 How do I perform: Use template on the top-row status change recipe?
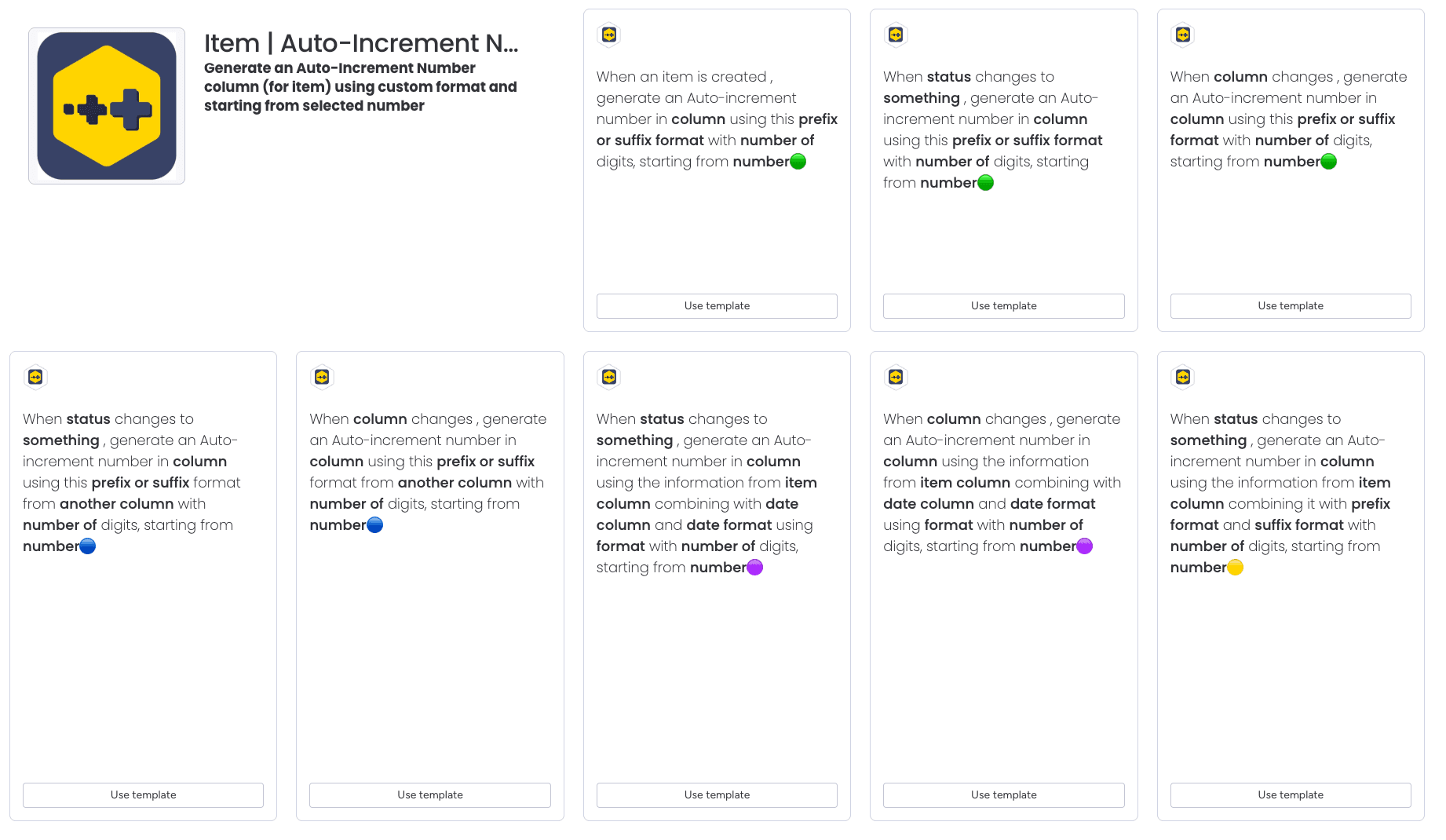tap(1003, 305)
